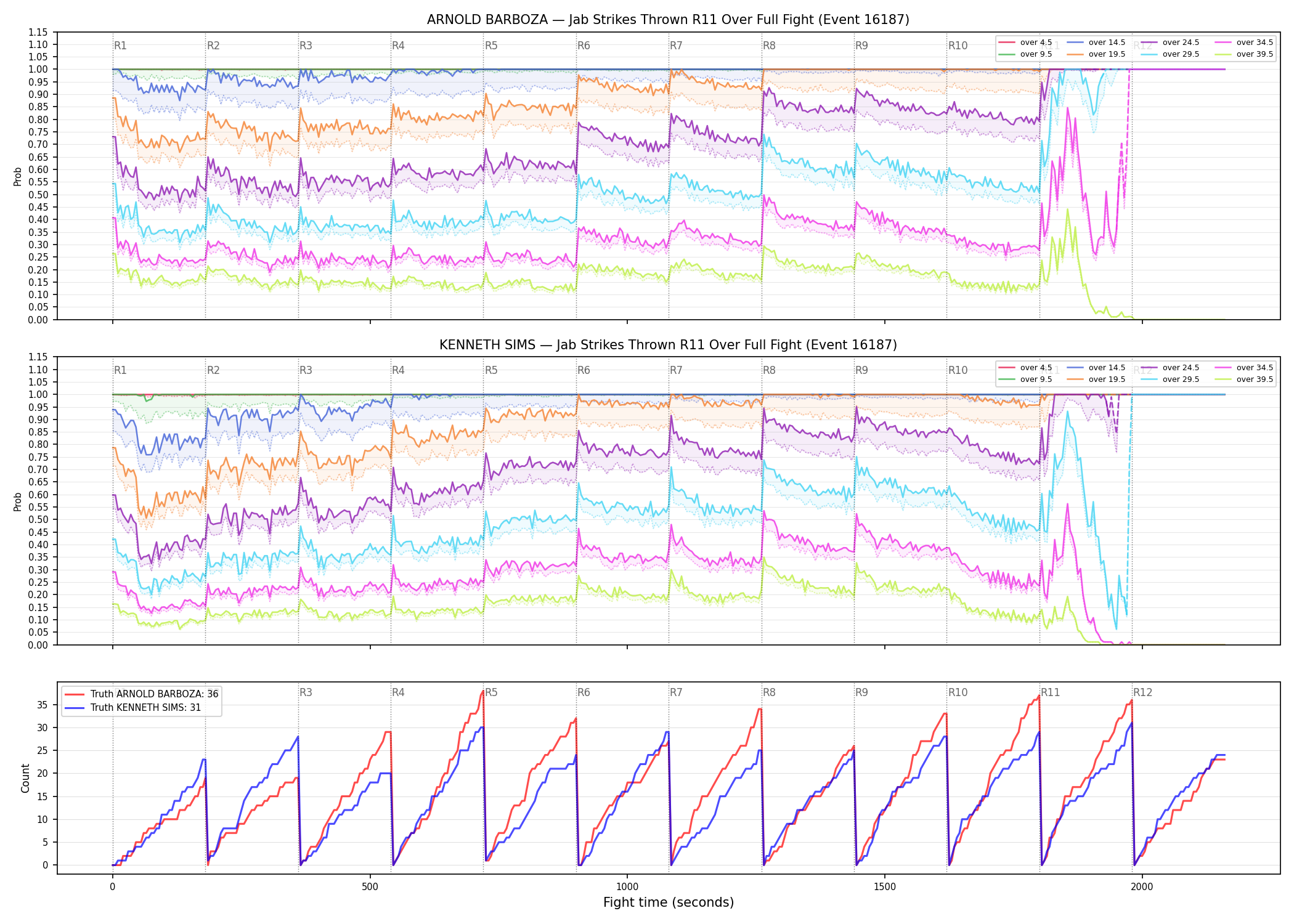Select 'over 39.5' legend entry in Sims chart
This screenshot has height=924, width=1294.
coord(1243,379)
